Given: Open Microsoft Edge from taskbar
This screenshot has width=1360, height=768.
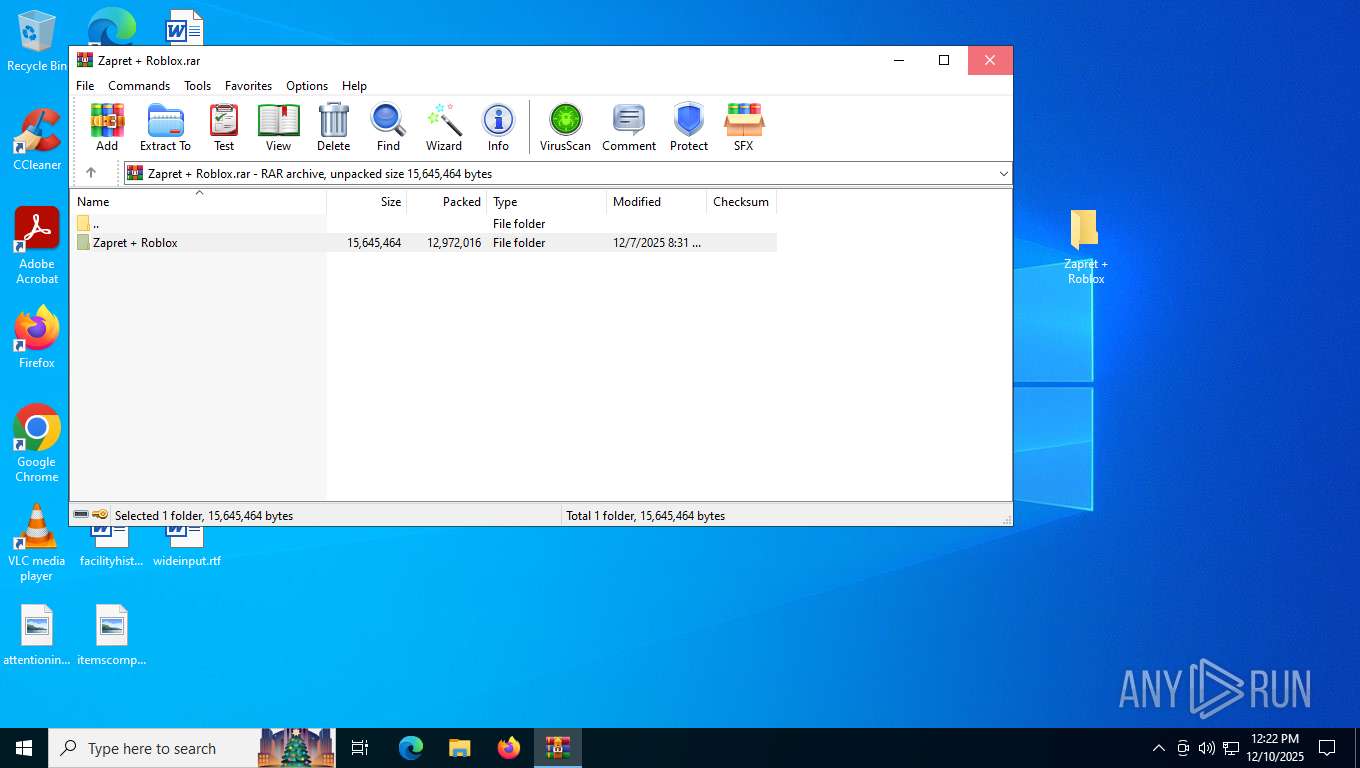Looking at the screenshot, I should click(411, 748).
